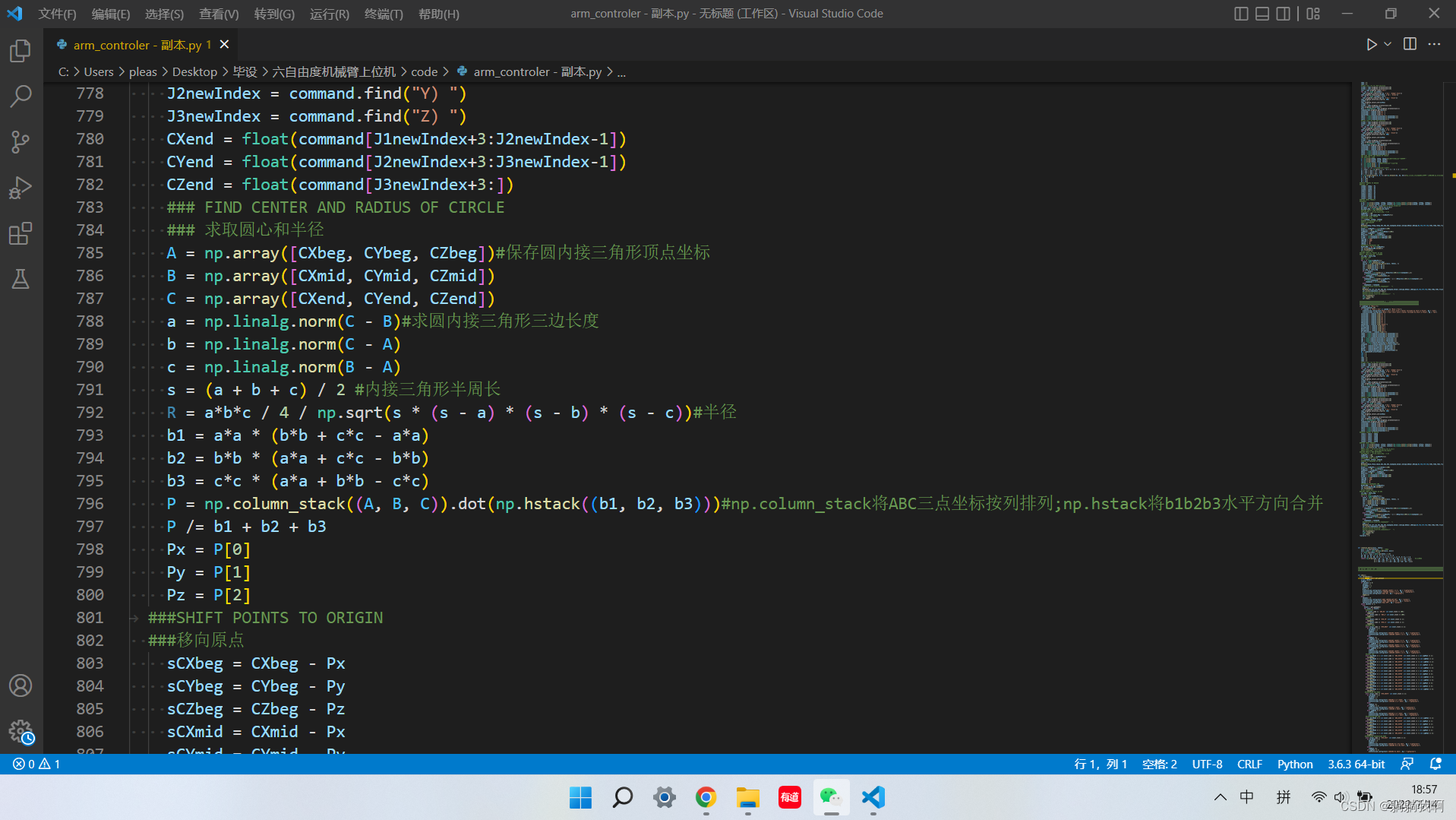The height and width of the screenshot is (820, 1456).
Task: Open the Testing flask view
Action: (x=21, y=279)
